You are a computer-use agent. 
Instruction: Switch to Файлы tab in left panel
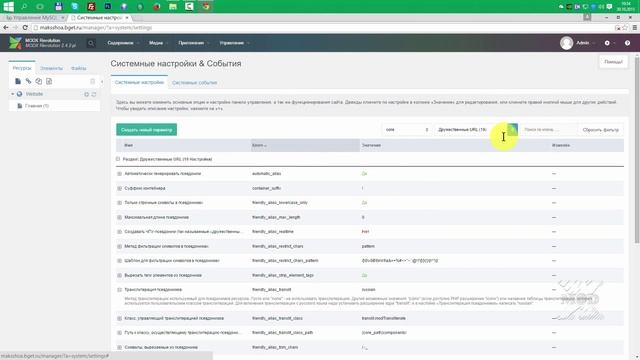click(x=78, y=68)
